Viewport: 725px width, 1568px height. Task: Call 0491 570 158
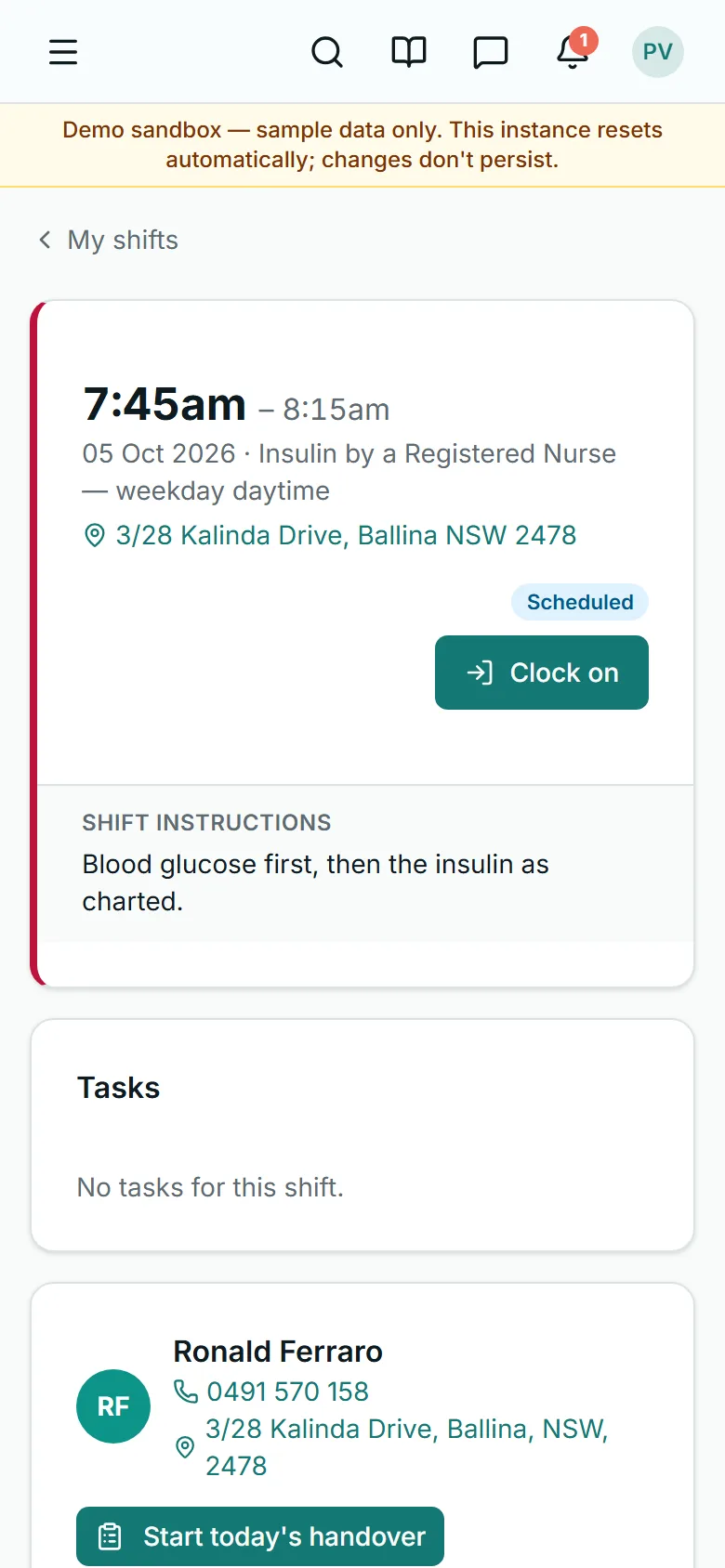[287, 1392]
